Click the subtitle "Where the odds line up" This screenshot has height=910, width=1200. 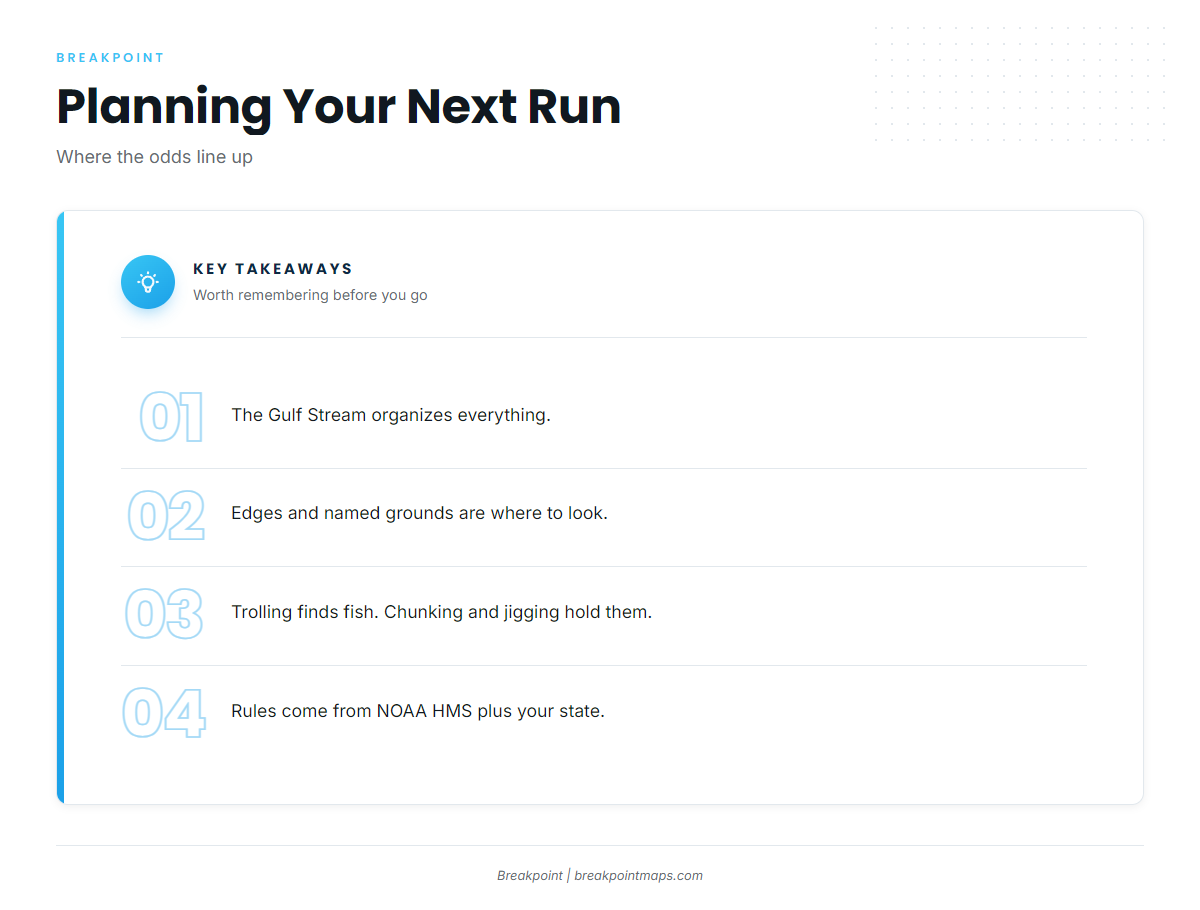tap(154, 157)
